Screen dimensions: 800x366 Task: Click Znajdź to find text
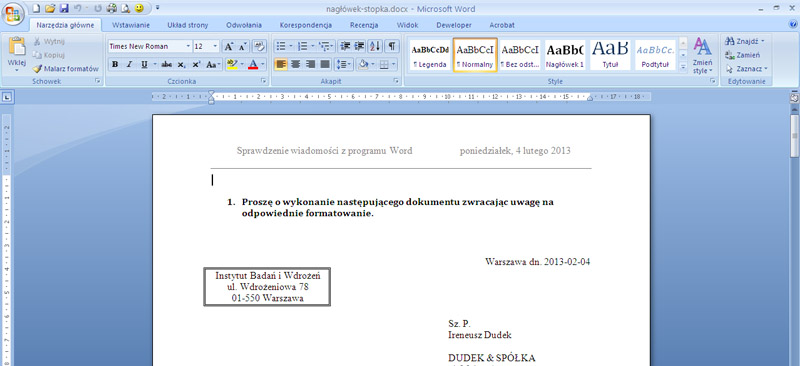coord(745,41)
